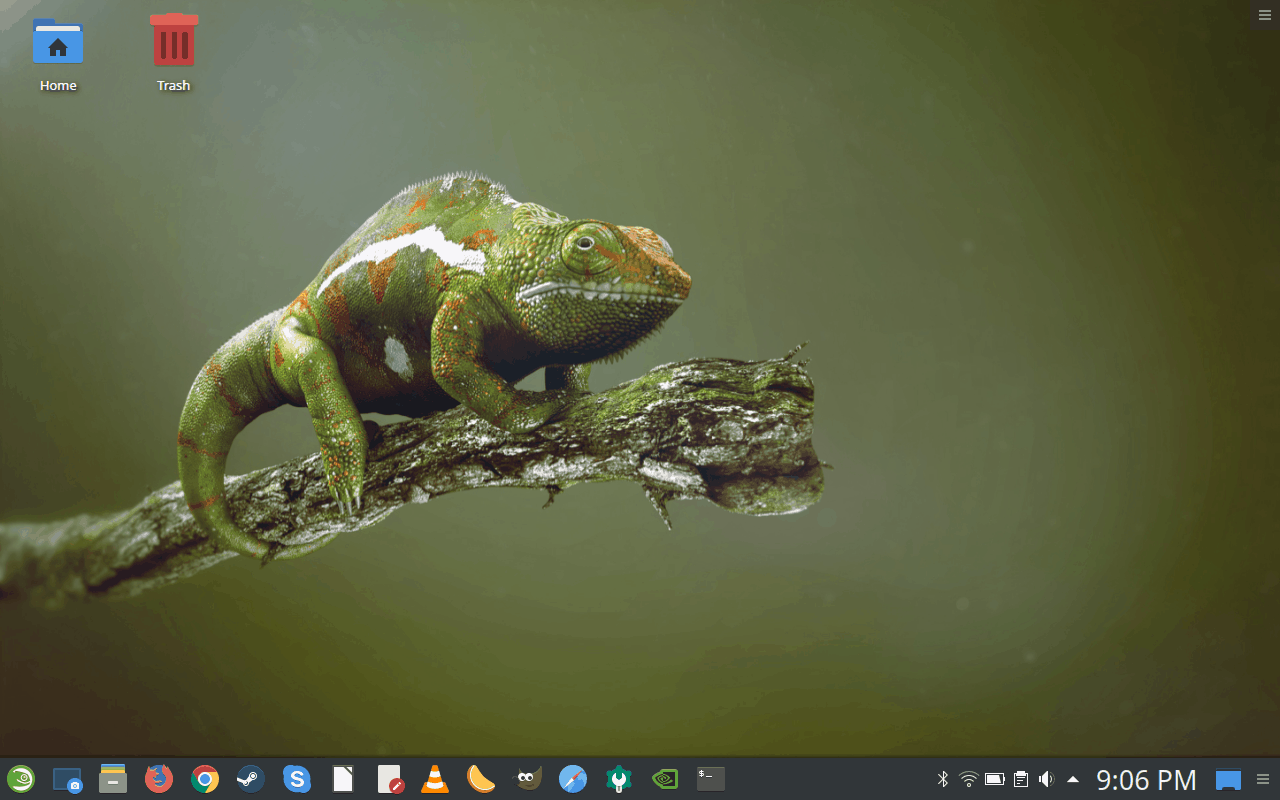1280x800 pixels.
Task: Select the "Home" icon label
Action: pyautogui.click(x=58, y=86)
